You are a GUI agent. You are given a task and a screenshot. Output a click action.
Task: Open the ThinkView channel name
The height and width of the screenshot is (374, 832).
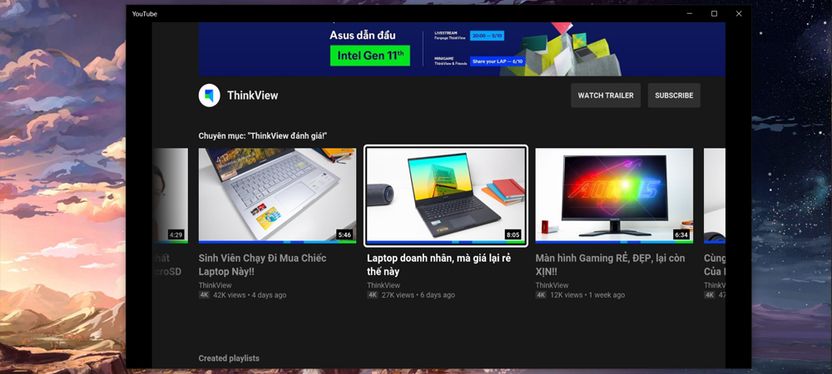[253, 95]
